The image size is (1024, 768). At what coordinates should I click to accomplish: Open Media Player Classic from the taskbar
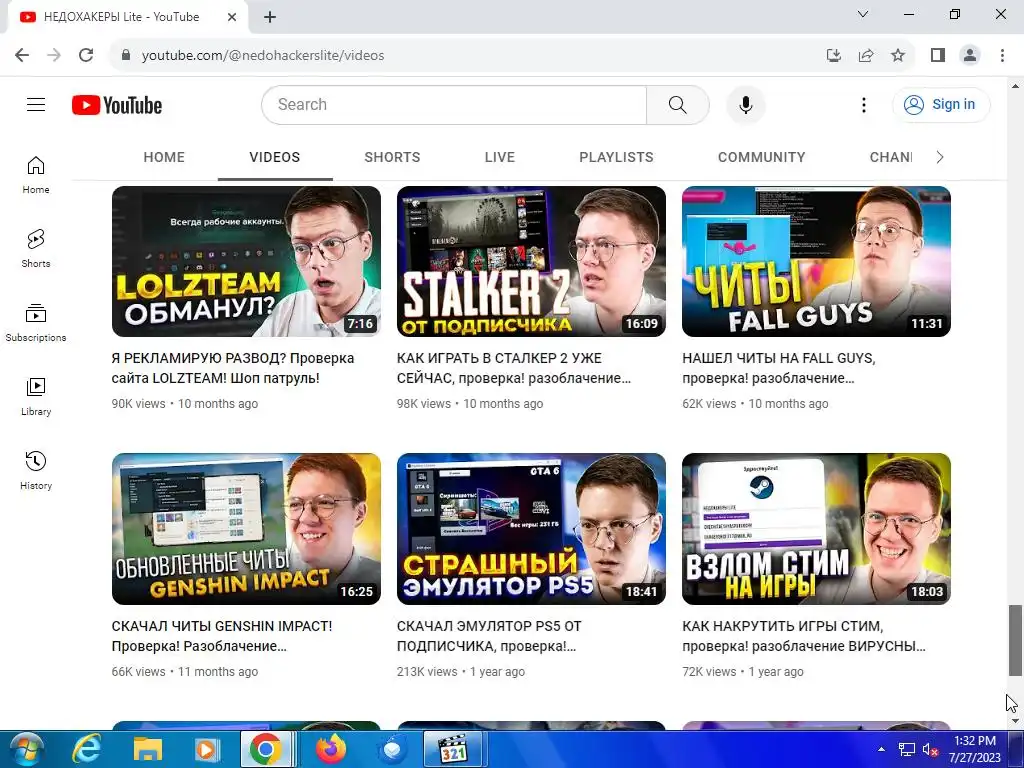pyautogui.click(x=453, y=749)
